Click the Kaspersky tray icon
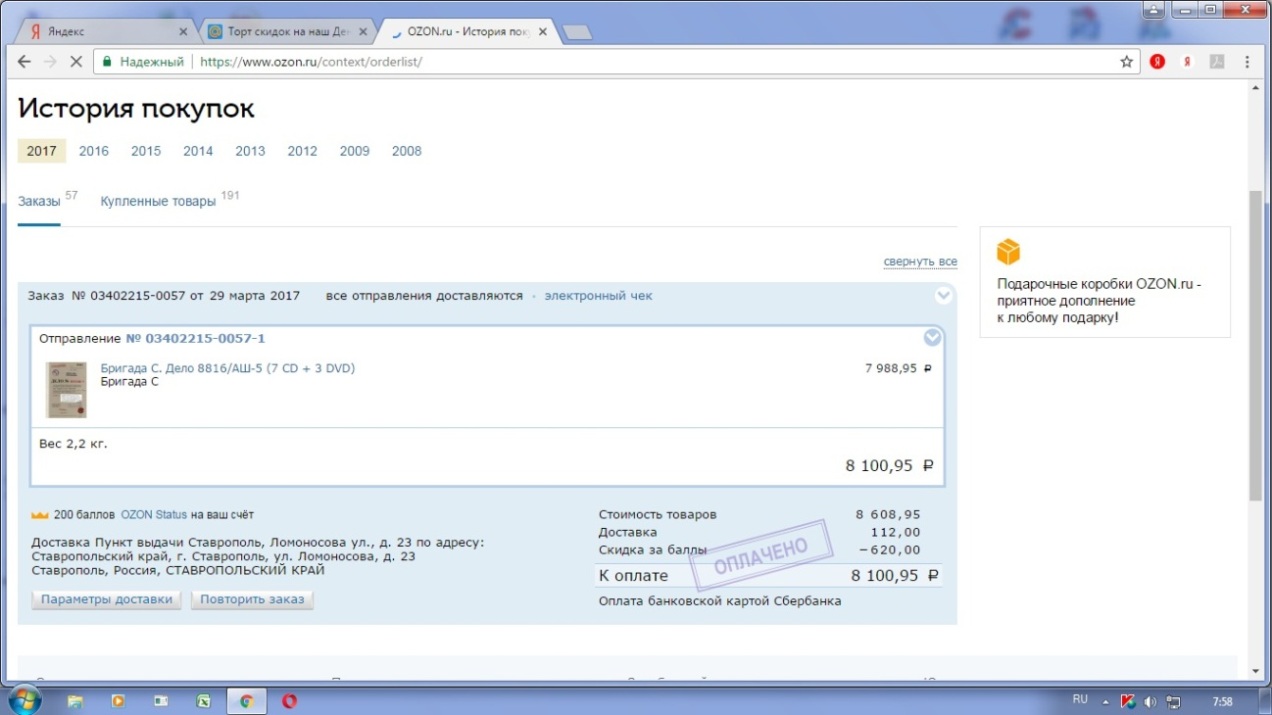 (1128, 701)
